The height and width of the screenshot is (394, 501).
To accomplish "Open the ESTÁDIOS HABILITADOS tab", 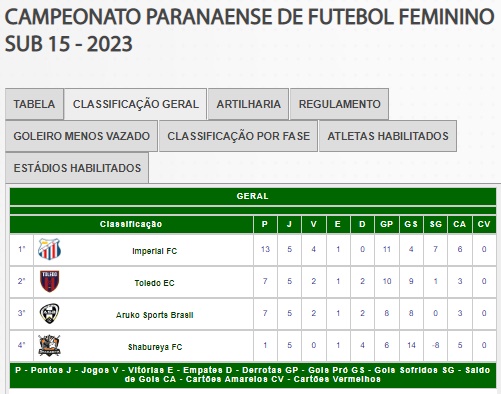I will 77,168.
